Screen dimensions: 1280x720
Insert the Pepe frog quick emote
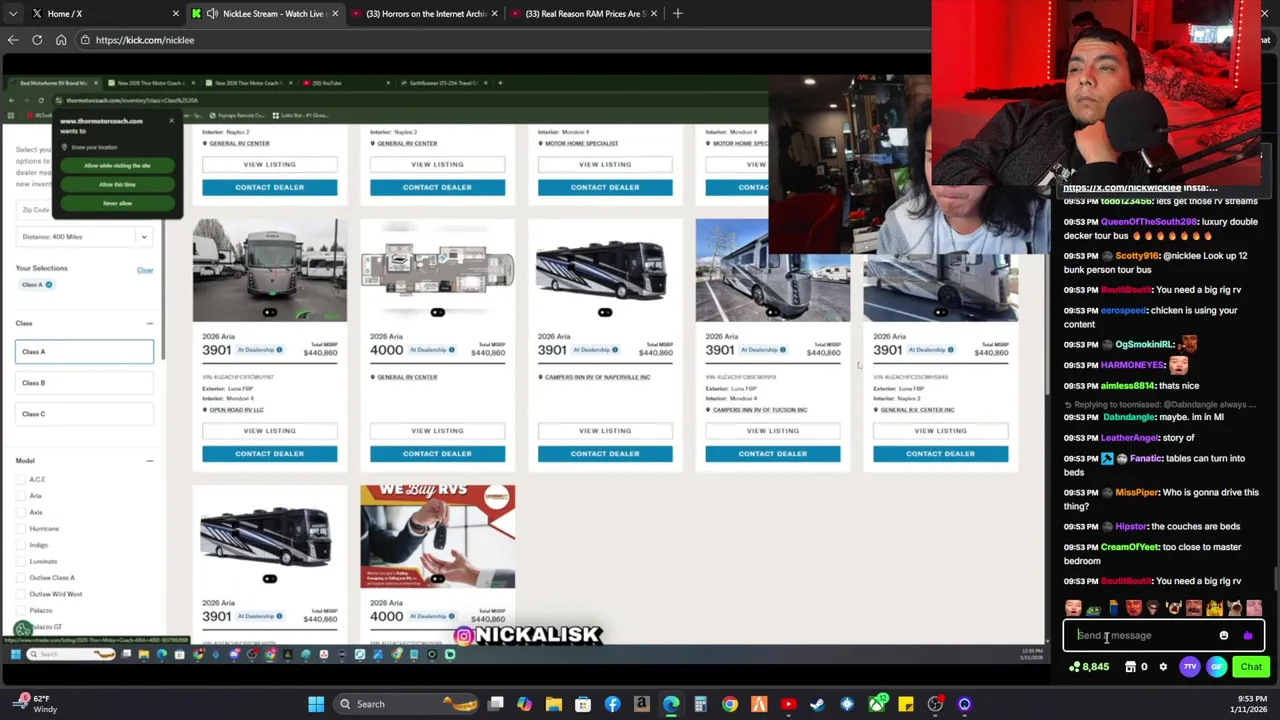click(x=1093, y=608)
